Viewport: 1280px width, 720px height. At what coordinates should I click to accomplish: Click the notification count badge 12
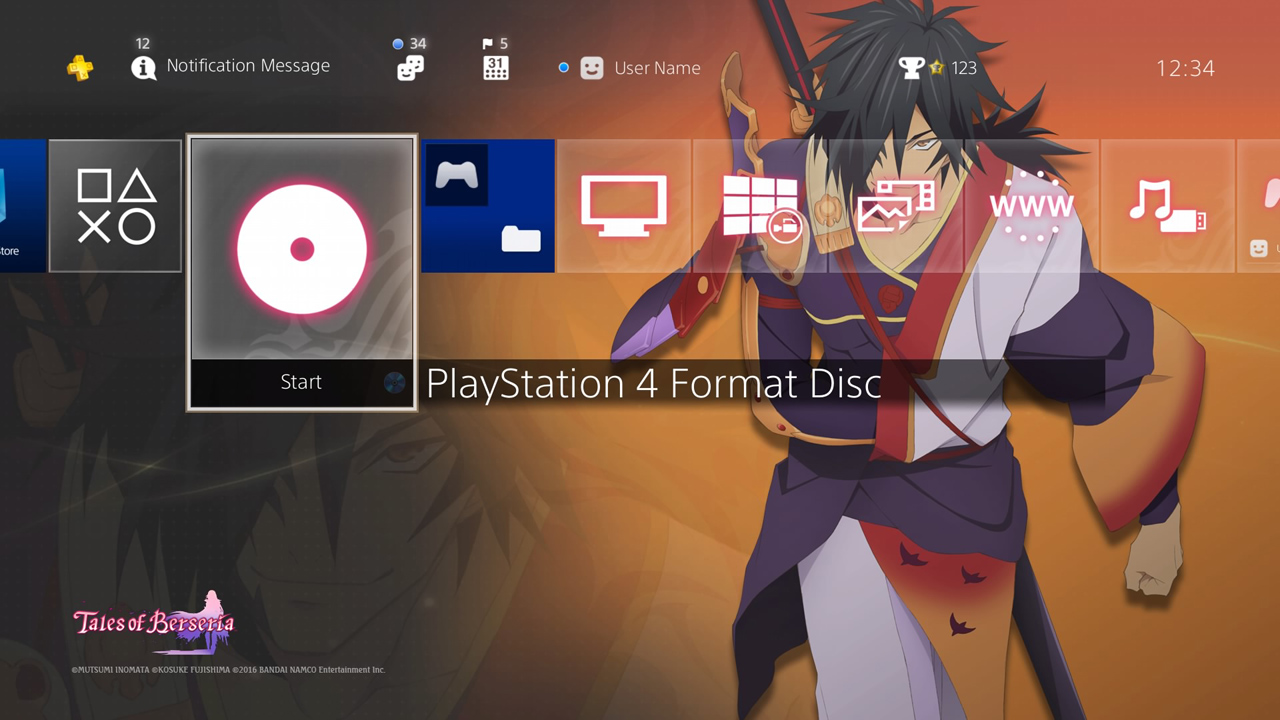[x=143, y=44]
